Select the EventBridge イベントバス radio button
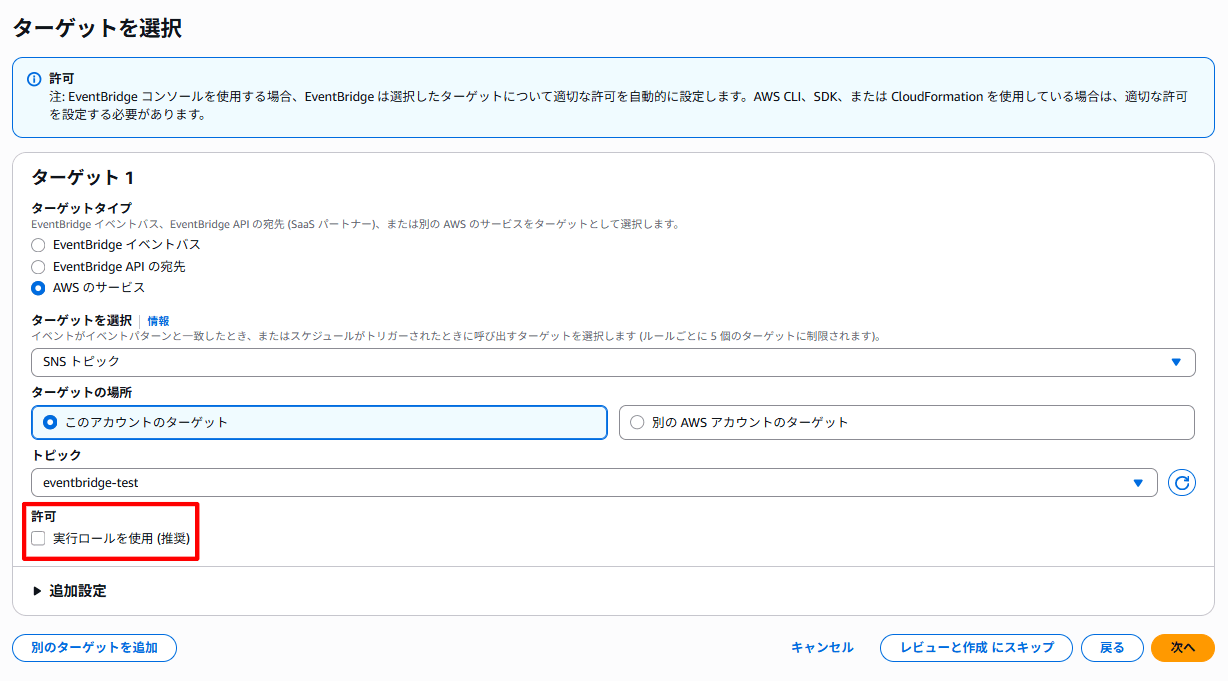 (37, 244)
